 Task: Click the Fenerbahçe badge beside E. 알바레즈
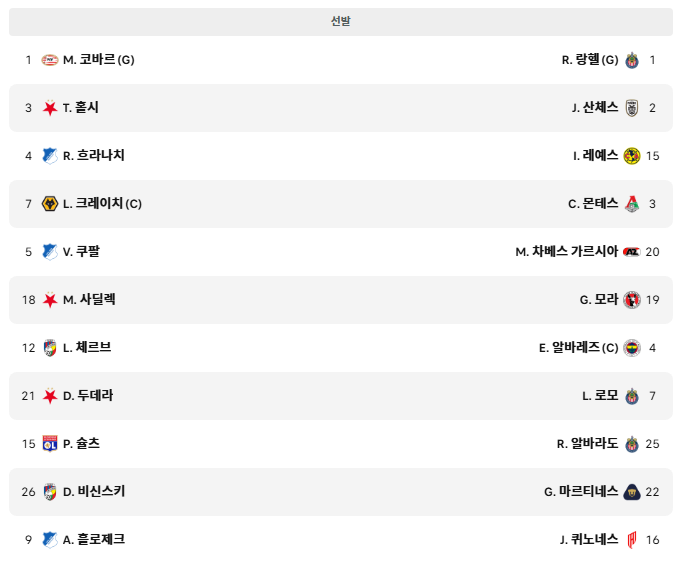click(632, 348)
